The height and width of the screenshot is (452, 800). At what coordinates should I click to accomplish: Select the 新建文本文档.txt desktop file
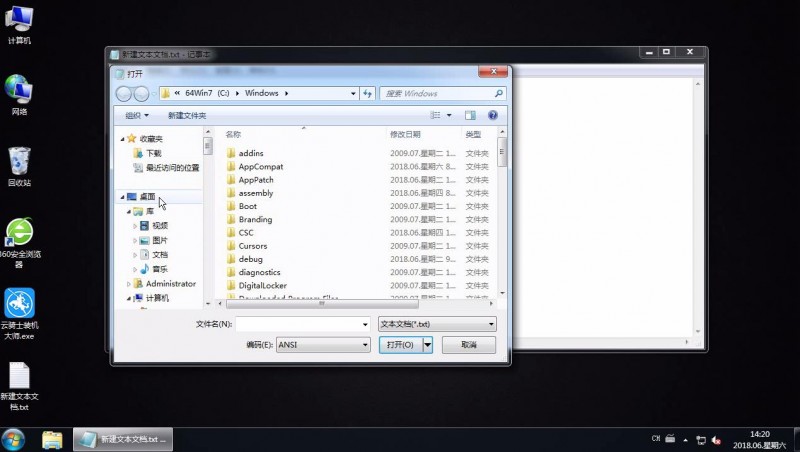click(19, 386)
